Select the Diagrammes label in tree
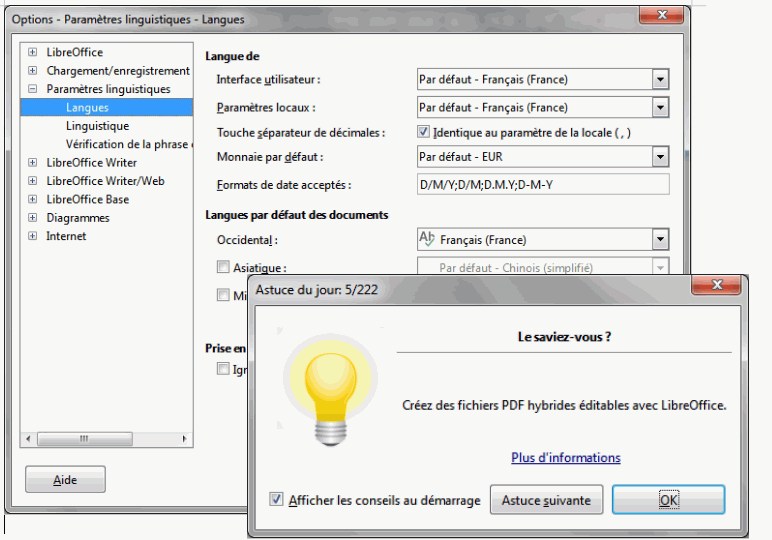This screenshot has height=540, width=772. coord(78,218)
